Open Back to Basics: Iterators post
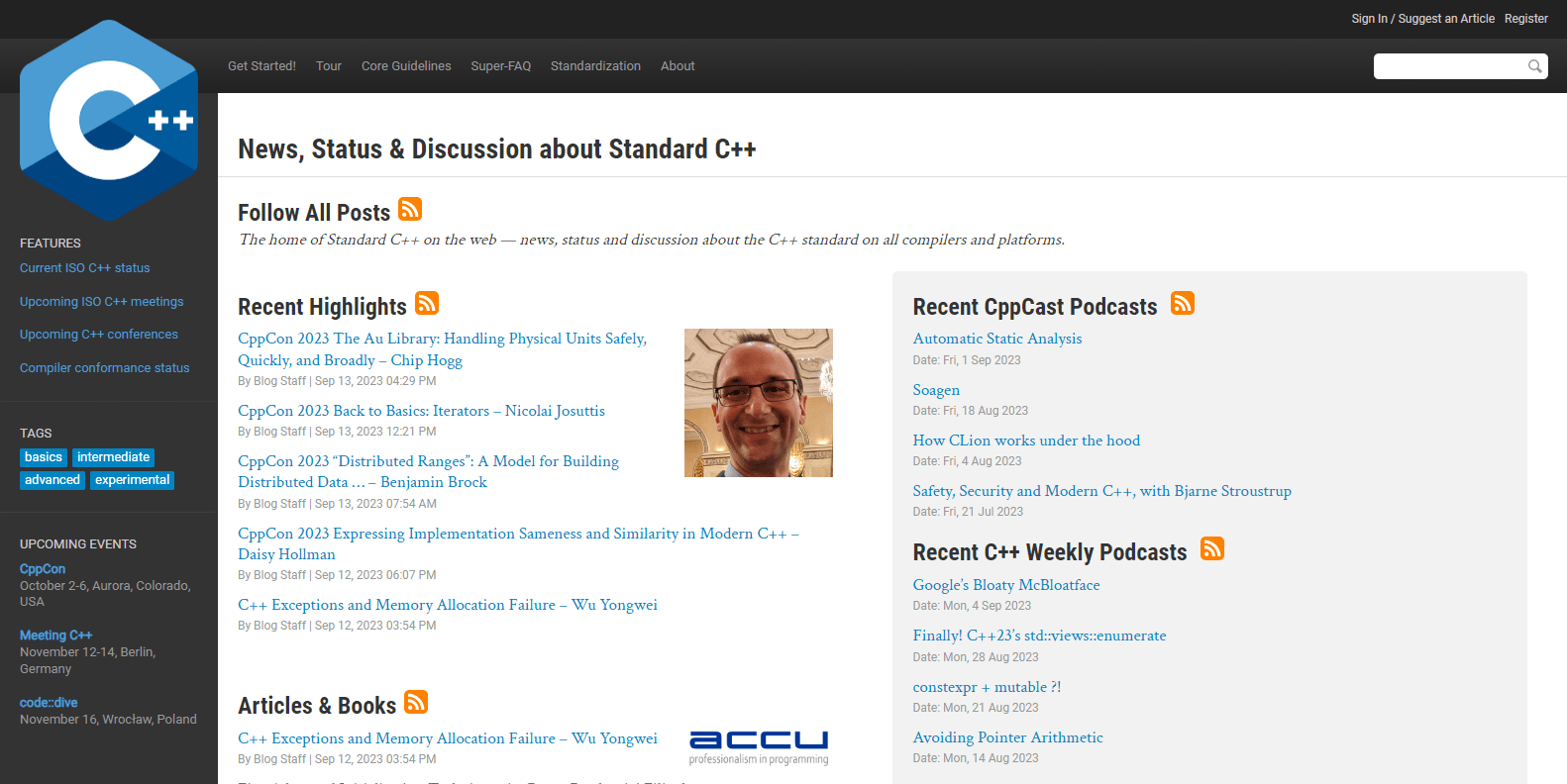1567x784 pixels. click(x=421, y=411)
